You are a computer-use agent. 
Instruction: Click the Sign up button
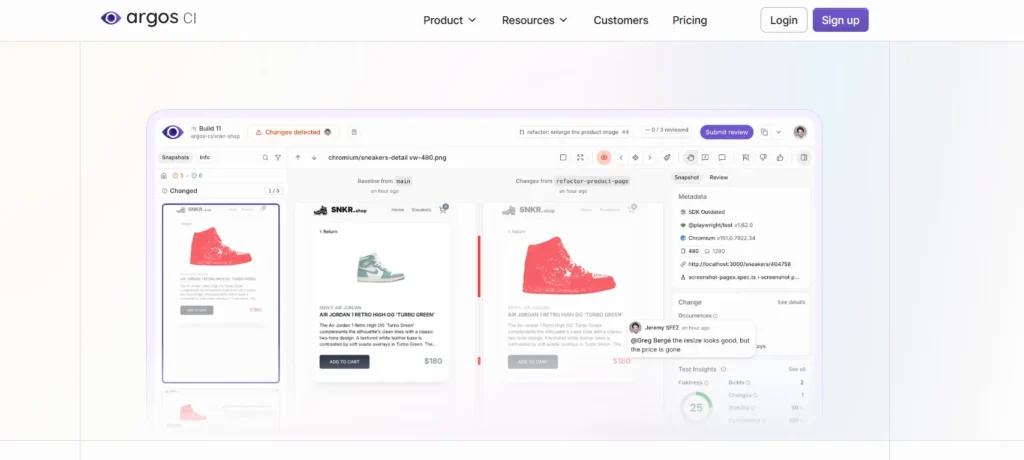[x=840, y=20]
